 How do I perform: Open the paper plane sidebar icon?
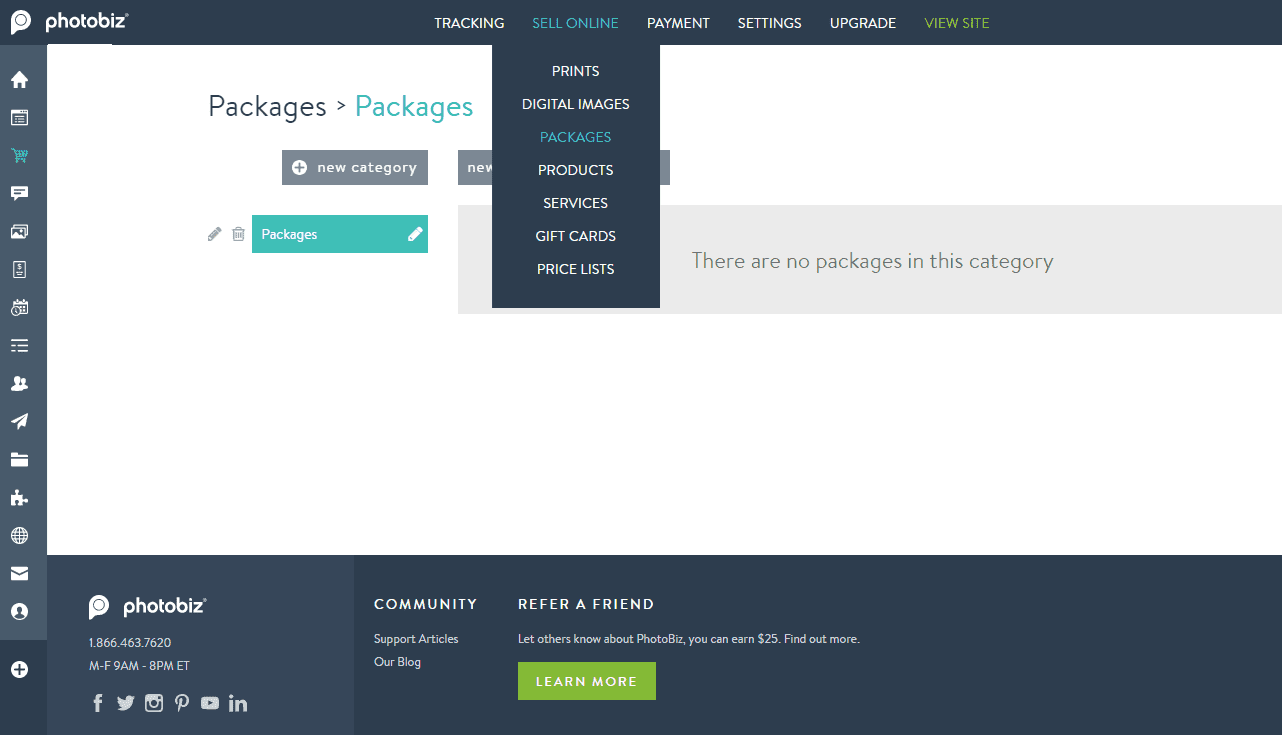click(19, 422)
